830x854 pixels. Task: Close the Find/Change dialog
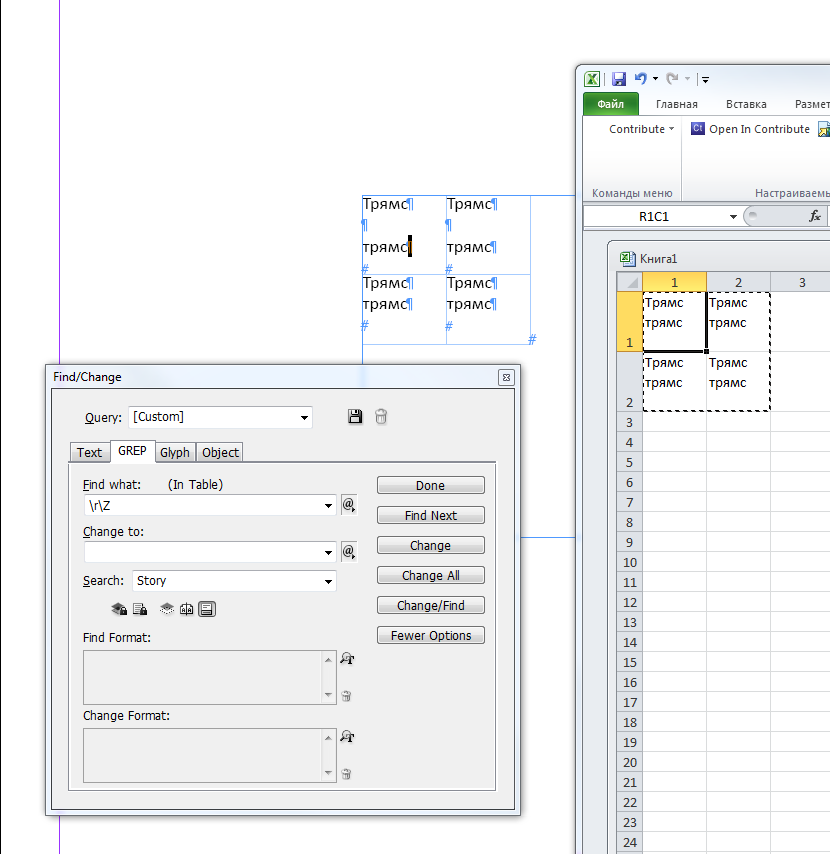(x=506, y=377)
